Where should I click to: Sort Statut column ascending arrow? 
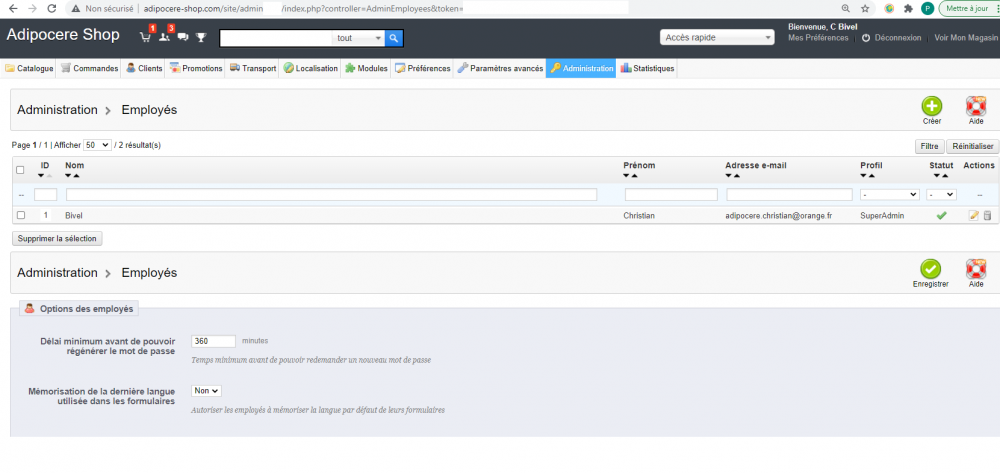click(x=945, y=175)
